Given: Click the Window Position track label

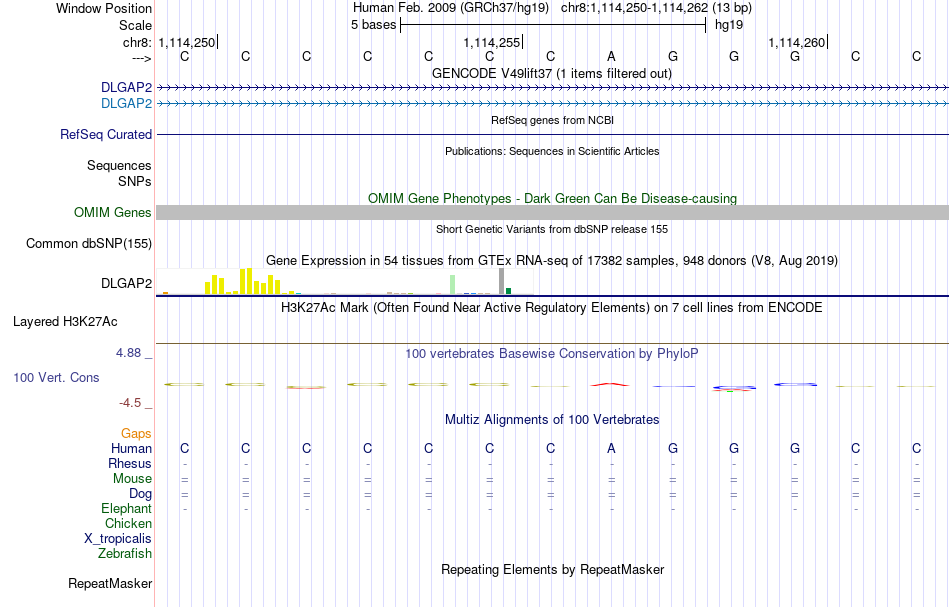Looking at the screenshot, I should coord(104,8).
